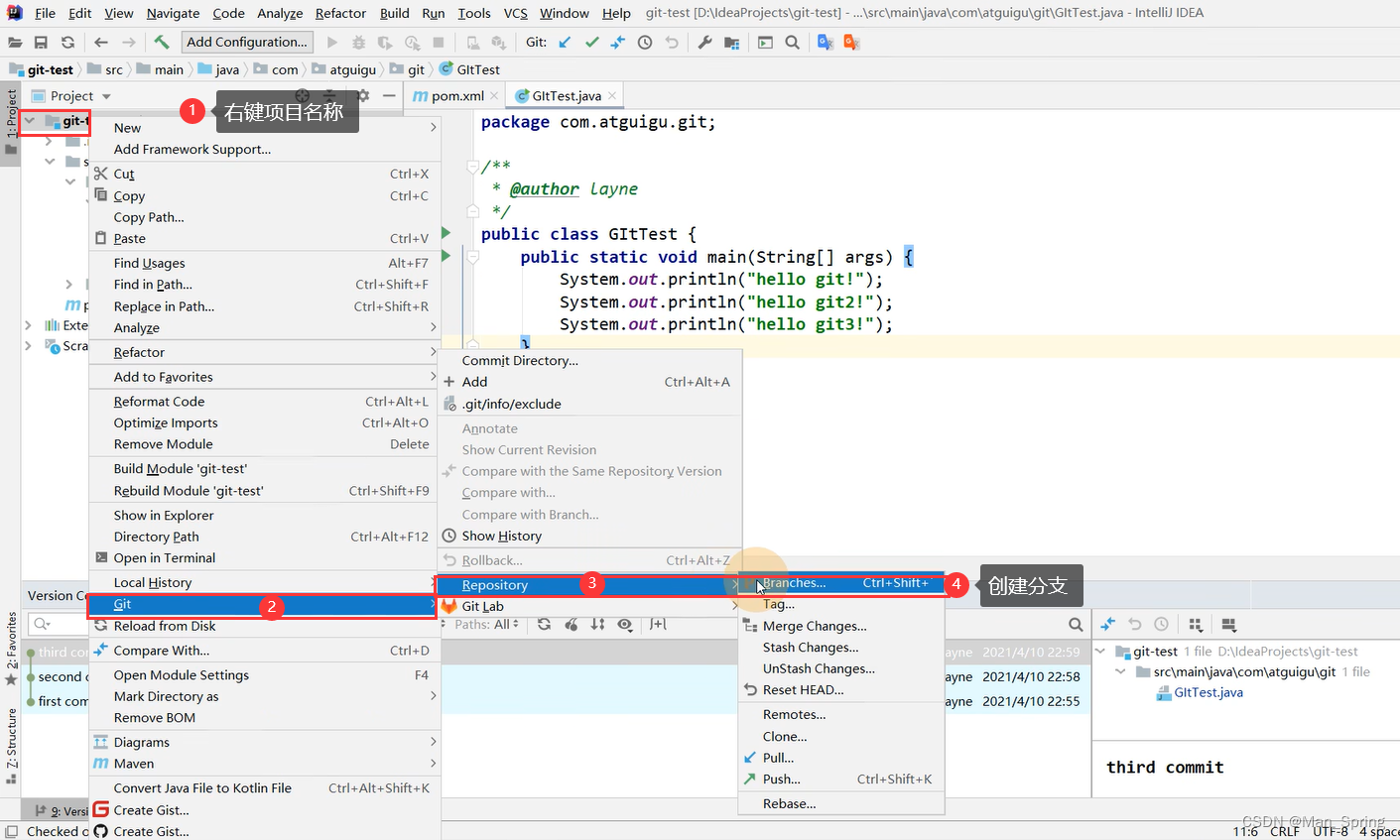Image resolution: width=1400 pixels, height=840 pixels.
Task: Toggle the sort icon in log toolbar
Action: [597, 624]
